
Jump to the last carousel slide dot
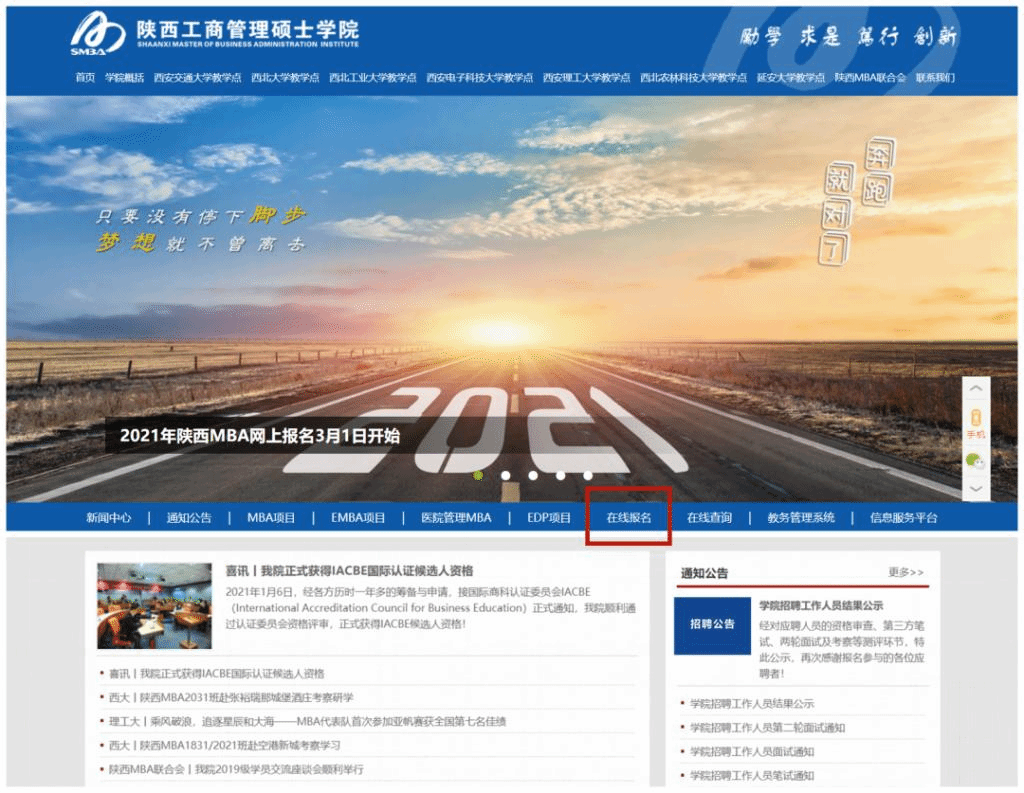point(588,476)
